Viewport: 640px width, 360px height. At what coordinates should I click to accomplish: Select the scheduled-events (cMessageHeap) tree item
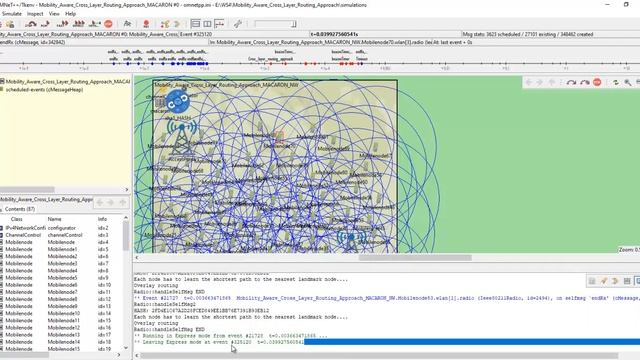(44, 89)
